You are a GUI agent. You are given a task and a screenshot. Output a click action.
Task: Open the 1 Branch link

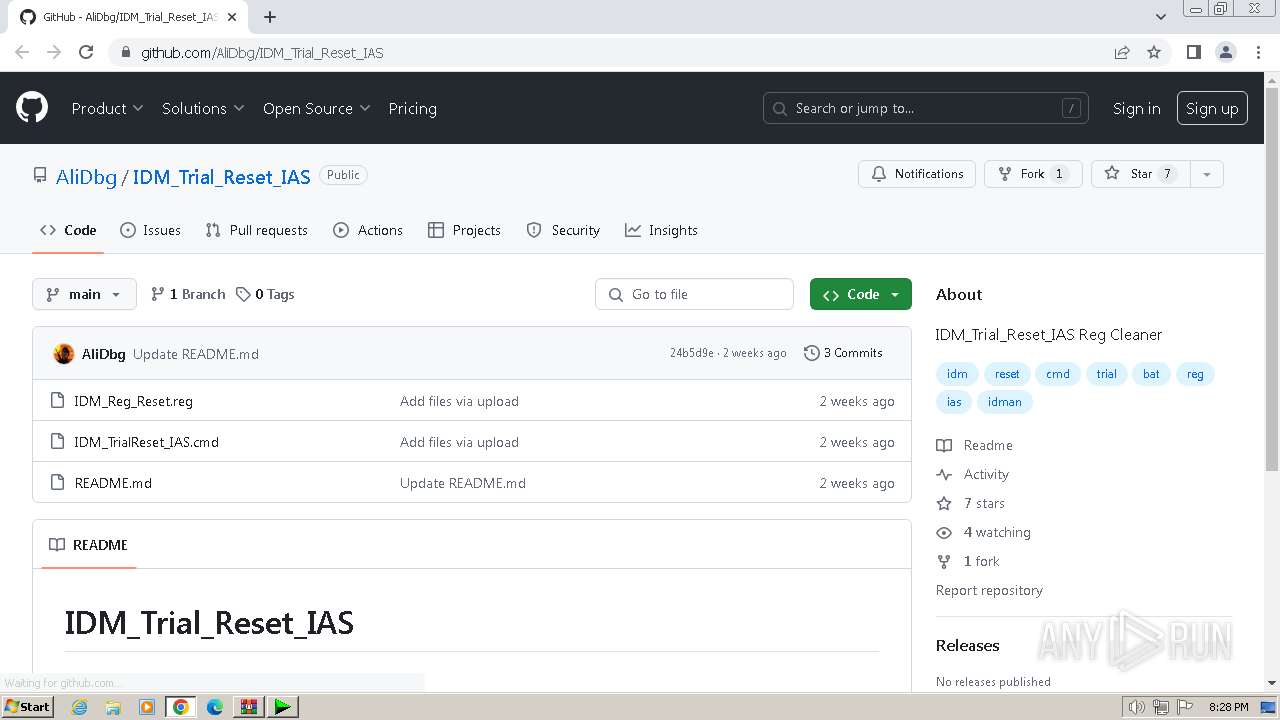tap(188, 294)
